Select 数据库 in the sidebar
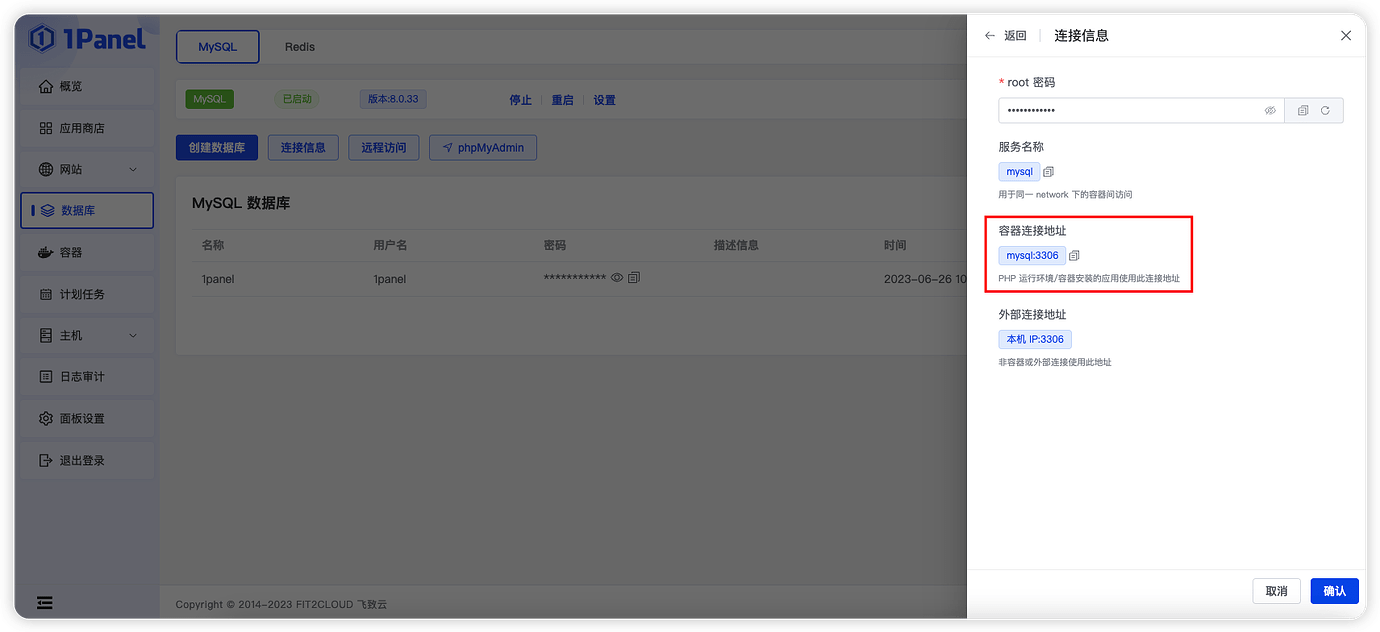Screen dimensions: 1380x632 (x=87, y=210)
